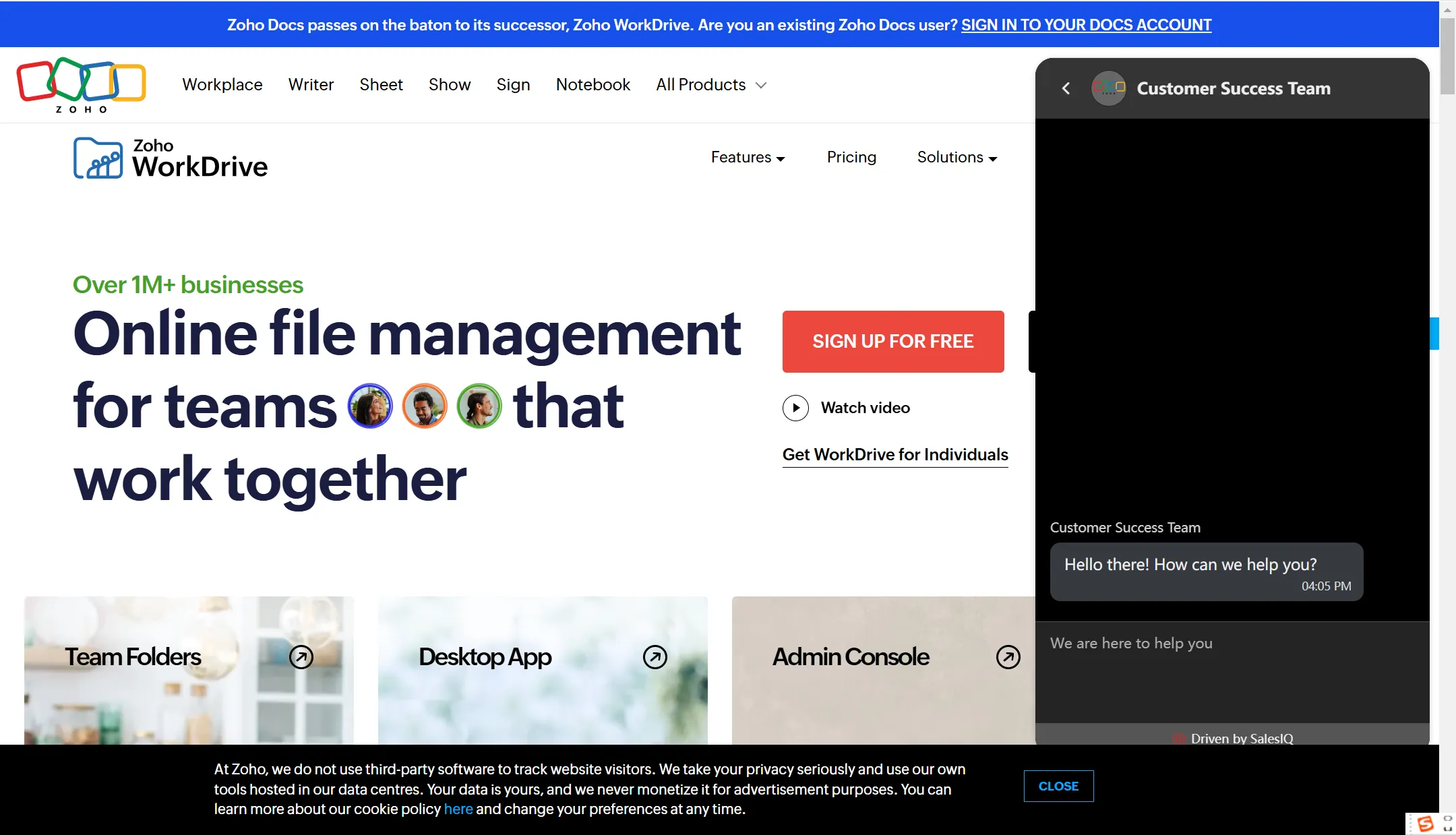The width and height of the screenshot is (1456, 835).
Task: Open the Desktop App arrow icon
Action: (x=655, y=656)
